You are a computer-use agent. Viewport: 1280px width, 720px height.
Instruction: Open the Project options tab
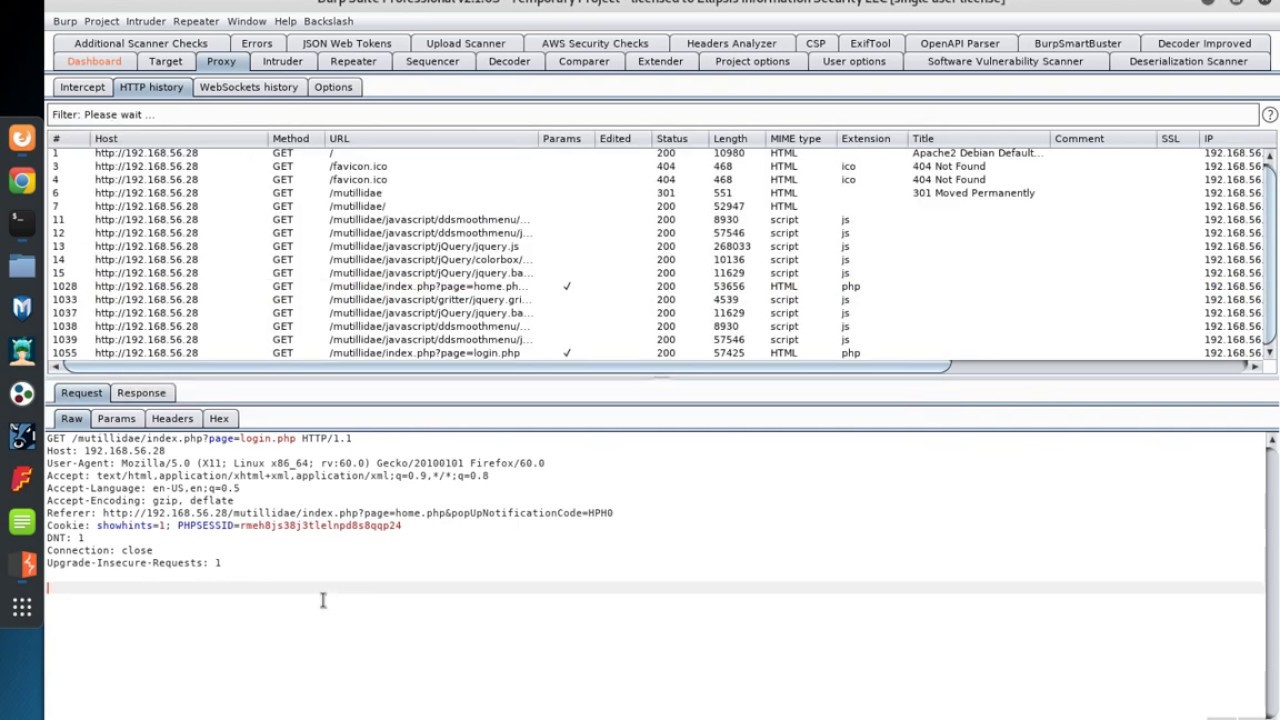click(x=752, y=62)
